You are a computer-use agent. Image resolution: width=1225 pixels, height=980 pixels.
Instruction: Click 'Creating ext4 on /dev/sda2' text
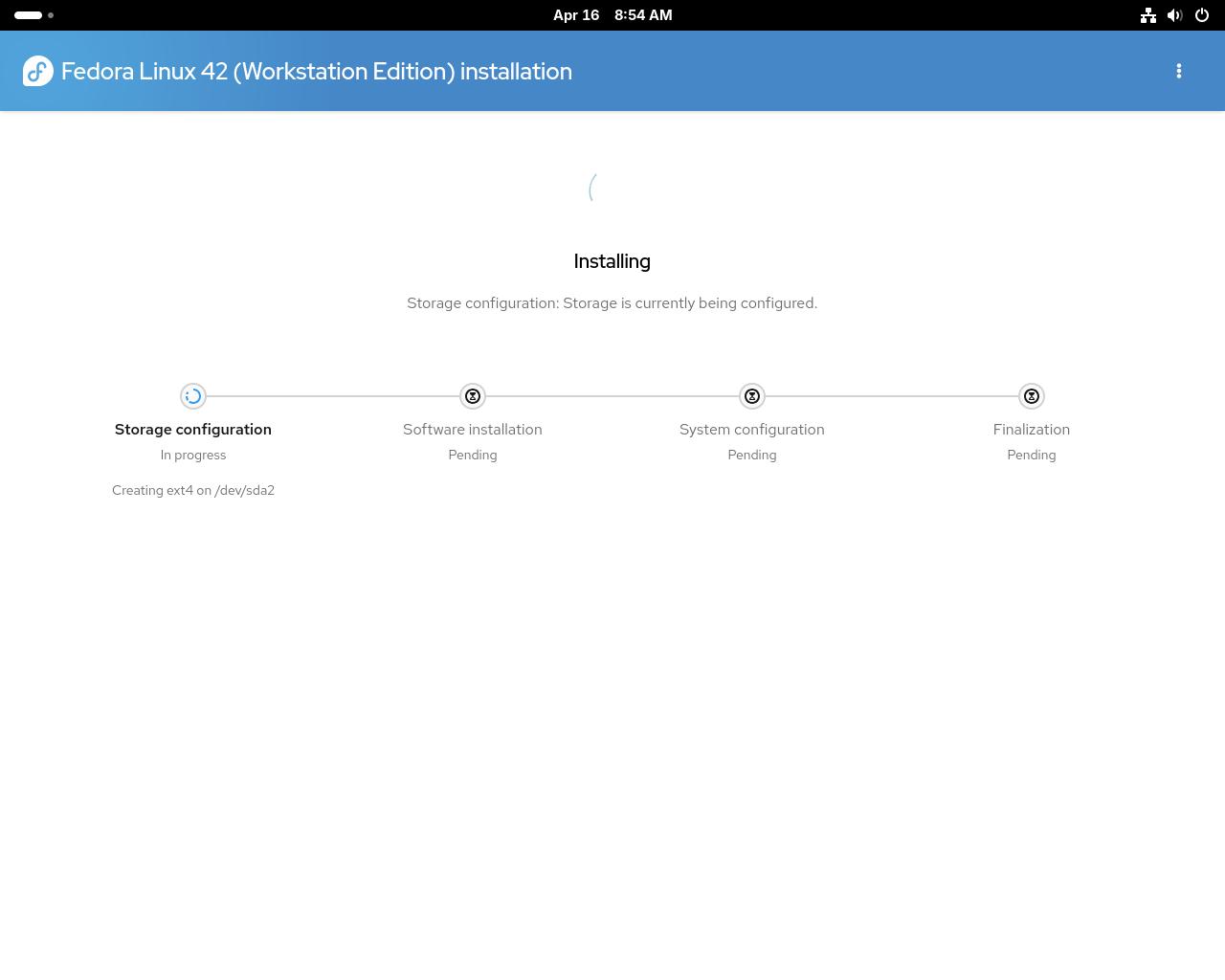(x=193, y=490)
